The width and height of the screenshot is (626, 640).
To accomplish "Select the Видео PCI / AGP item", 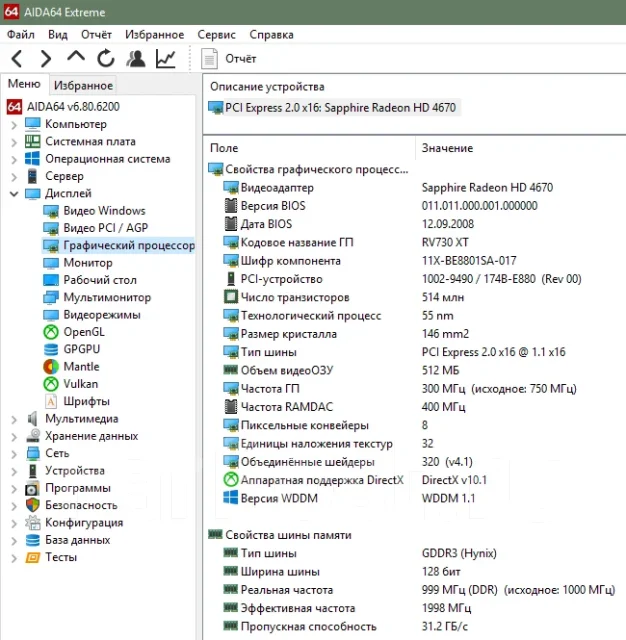I will pos(105,228).
